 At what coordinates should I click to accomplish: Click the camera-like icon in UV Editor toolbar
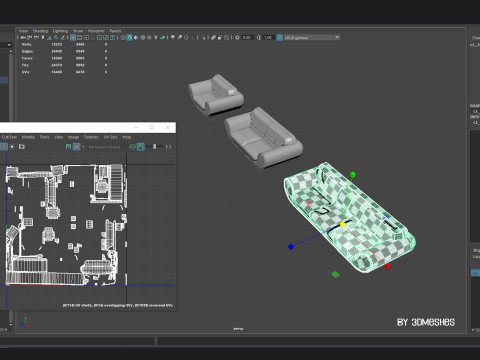[22, 147]
